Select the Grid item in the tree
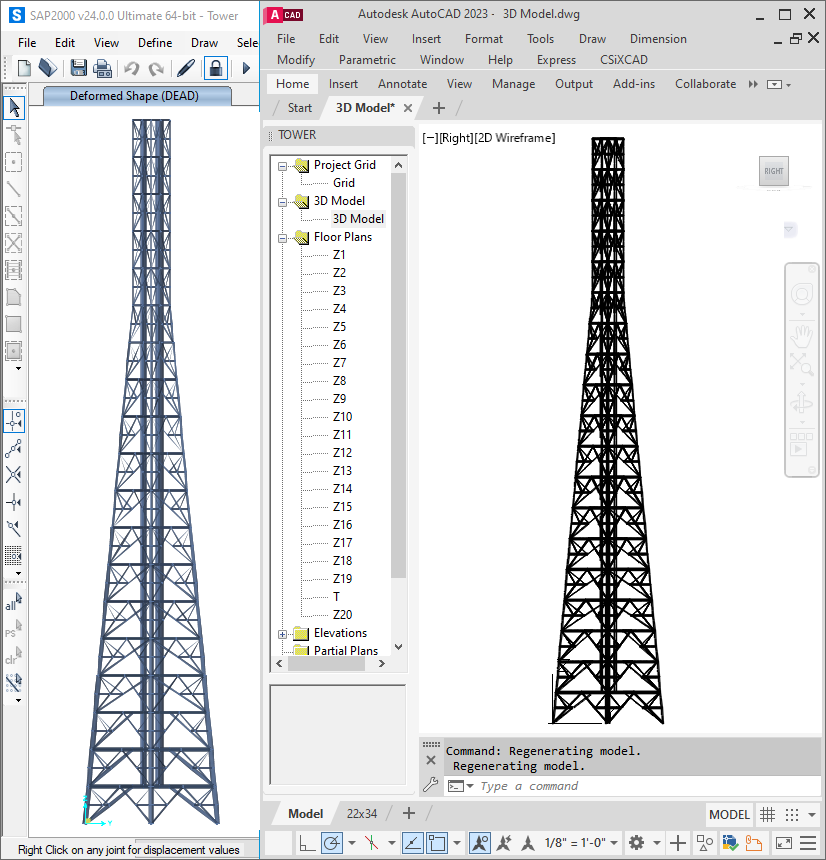 [x=343, y=183]
